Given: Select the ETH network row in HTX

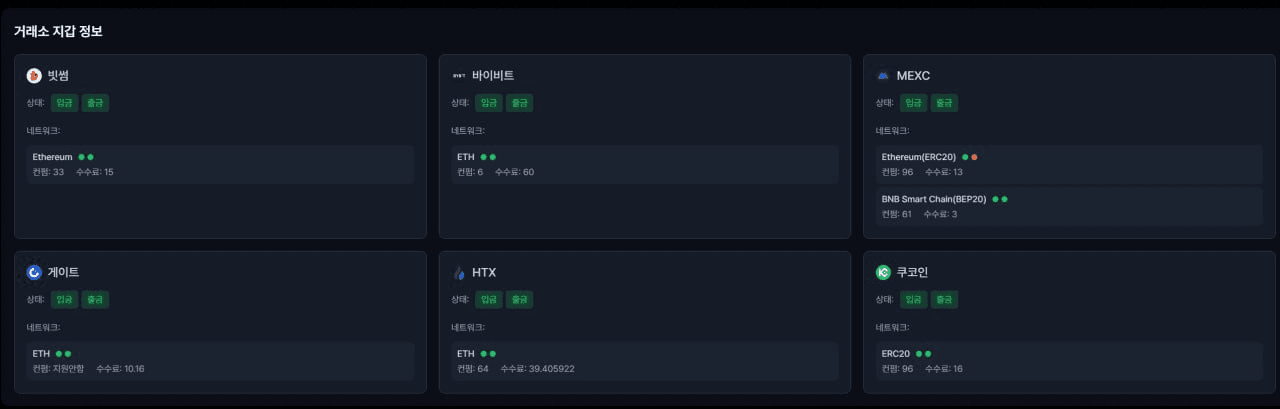Looking at the screenshot, I should pyautogui.click(x=644, y=361).
